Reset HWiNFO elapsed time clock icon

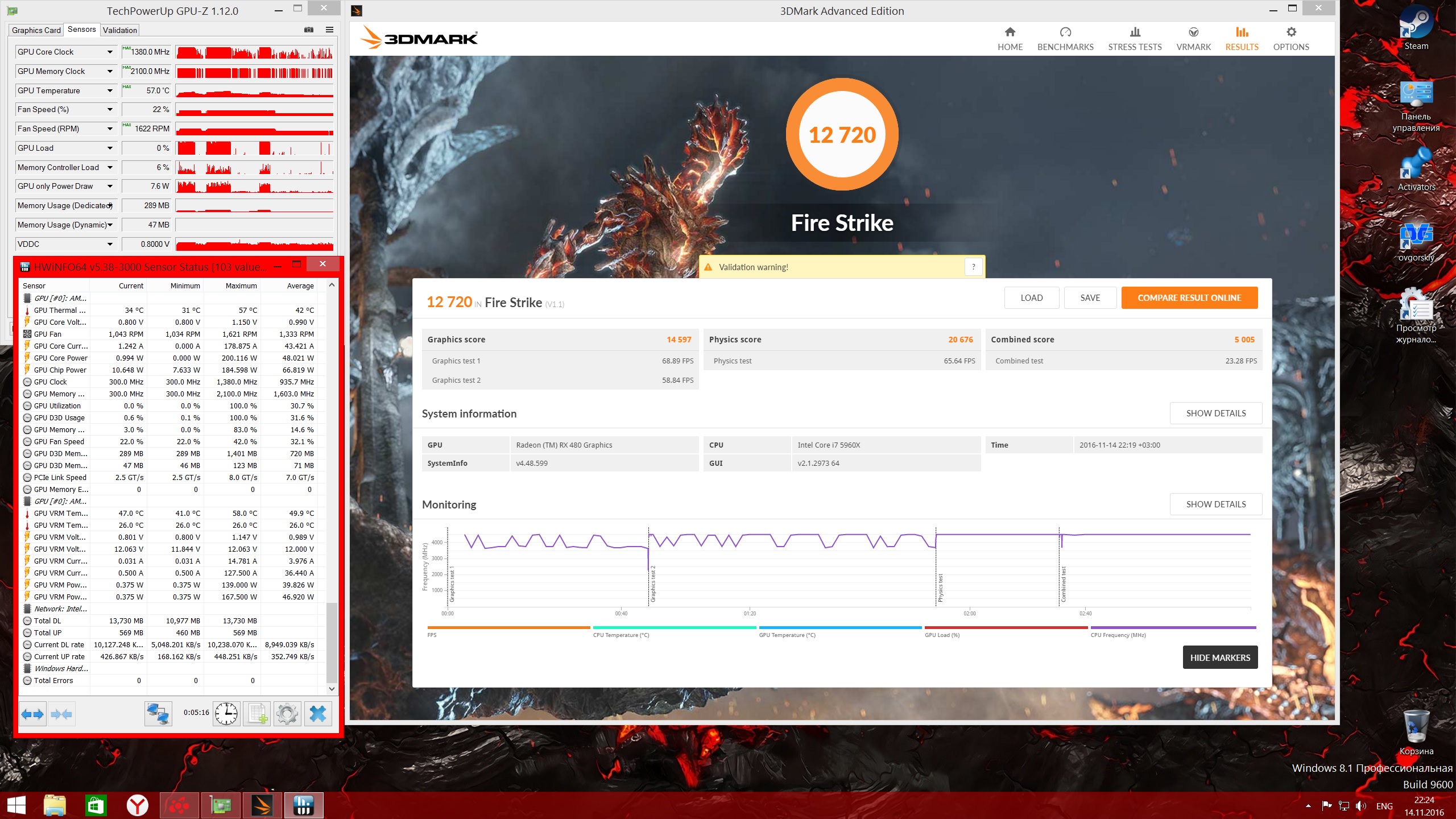(226, 714)
